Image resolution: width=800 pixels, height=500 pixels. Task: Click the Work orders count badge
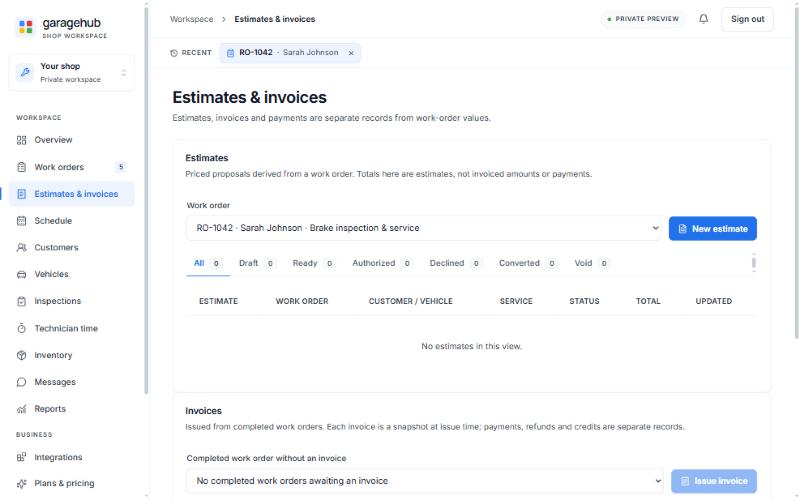tap(121, 167)
